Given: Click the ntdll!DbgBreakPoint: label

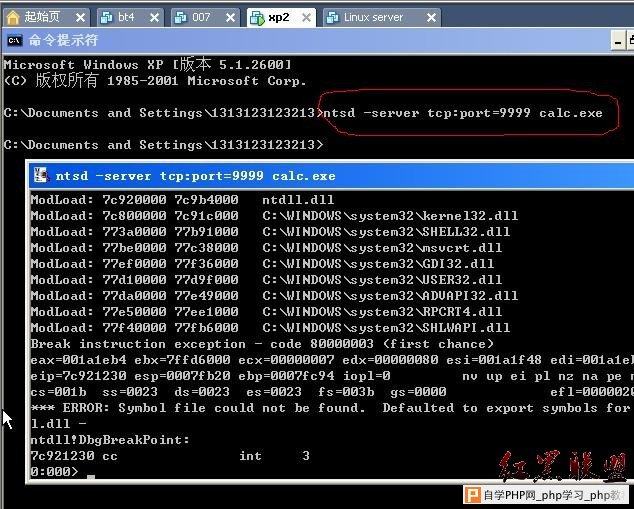Looking at the screenshot, I should coord(110,439).
